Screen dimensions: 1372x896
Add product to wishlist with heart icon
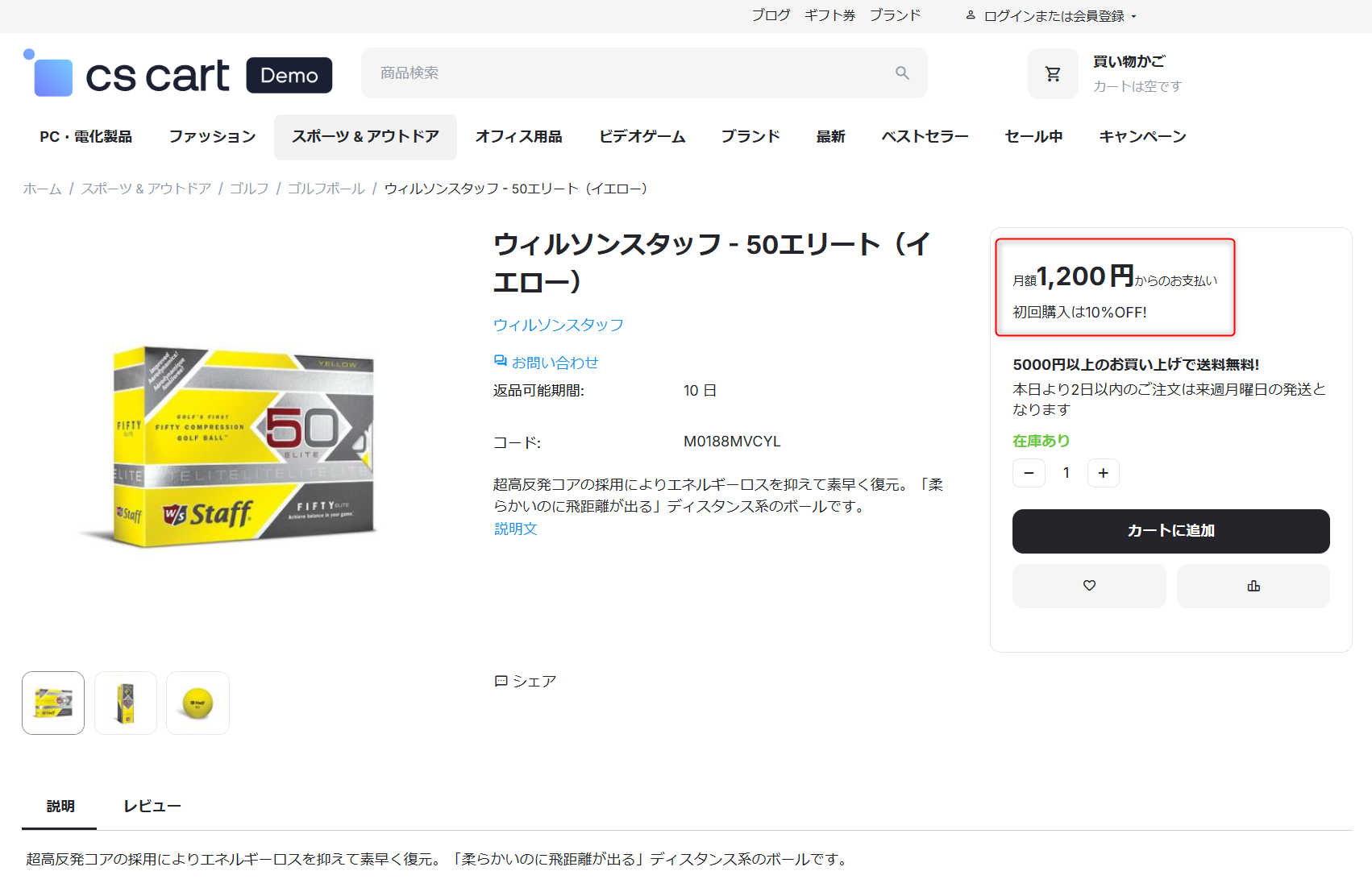point(1088,586)
